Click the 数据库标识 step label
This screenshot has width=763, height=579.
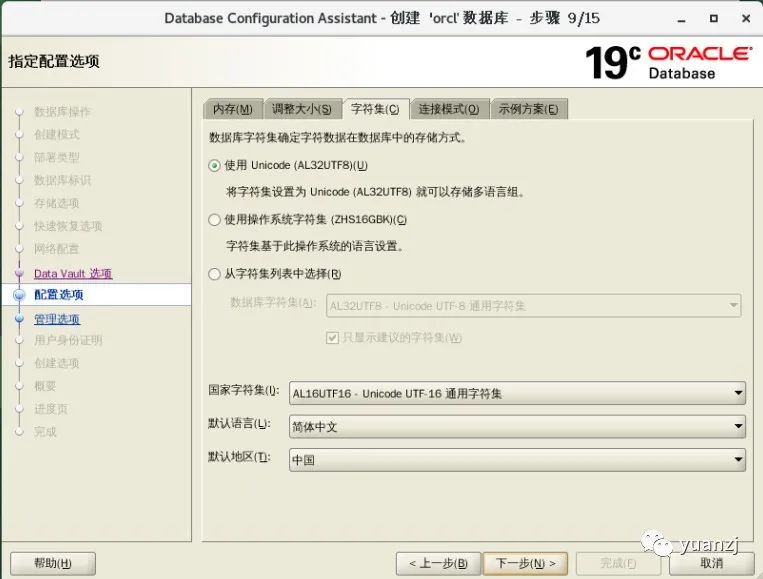point(62,180)
